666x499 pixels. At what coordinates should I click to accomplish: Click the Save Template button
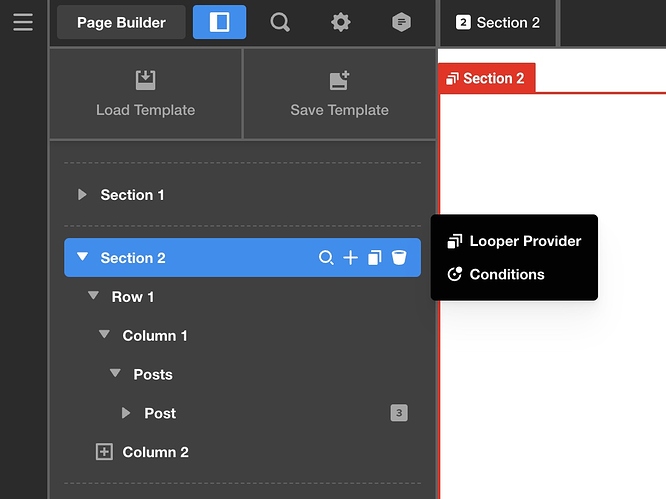click(339, 93)
